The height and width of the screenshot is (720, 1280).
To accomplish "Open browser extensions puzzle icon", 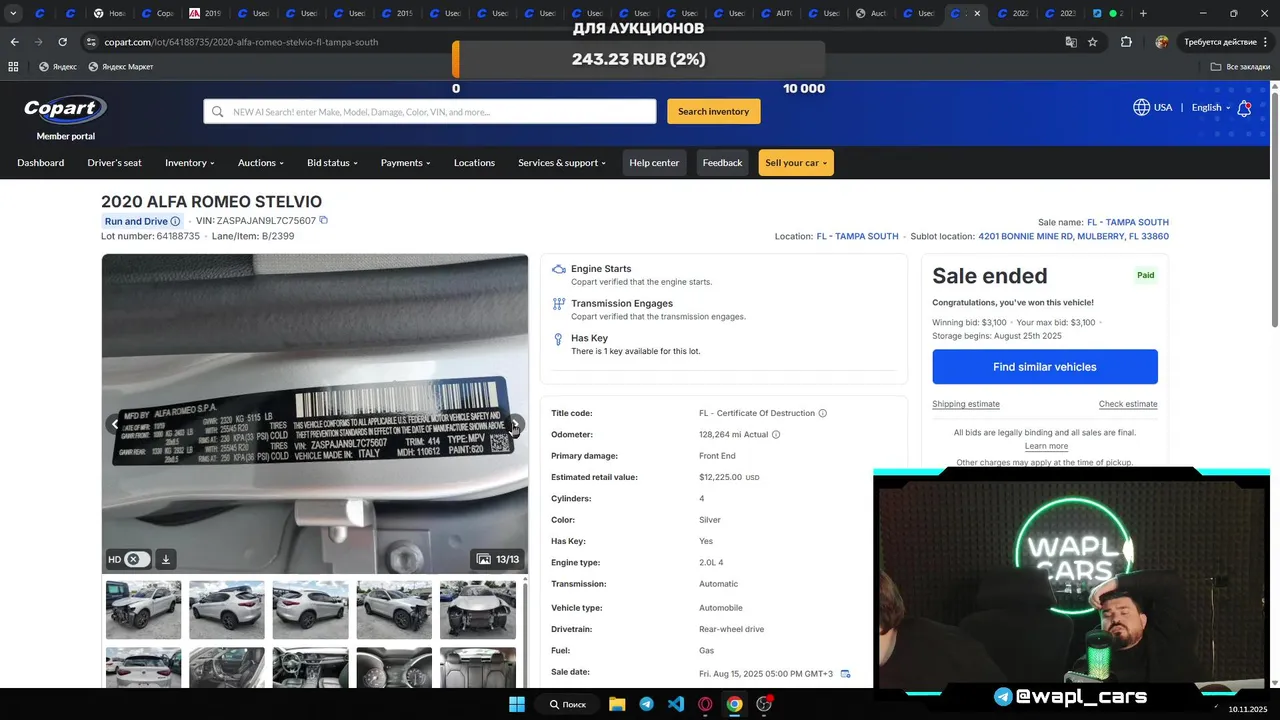I will pyautogui.click(x=1126, y=42).
